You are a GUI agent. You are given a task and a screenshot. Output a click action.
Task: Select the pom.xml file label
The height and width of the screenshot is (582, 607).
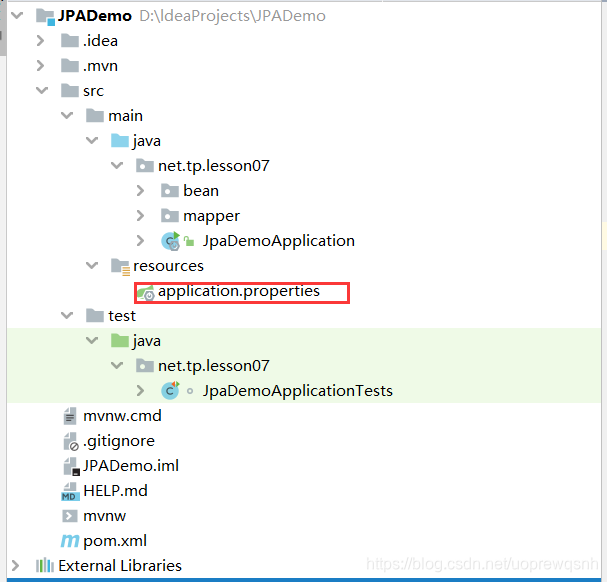pyautogui.click(x=115, y=541)
